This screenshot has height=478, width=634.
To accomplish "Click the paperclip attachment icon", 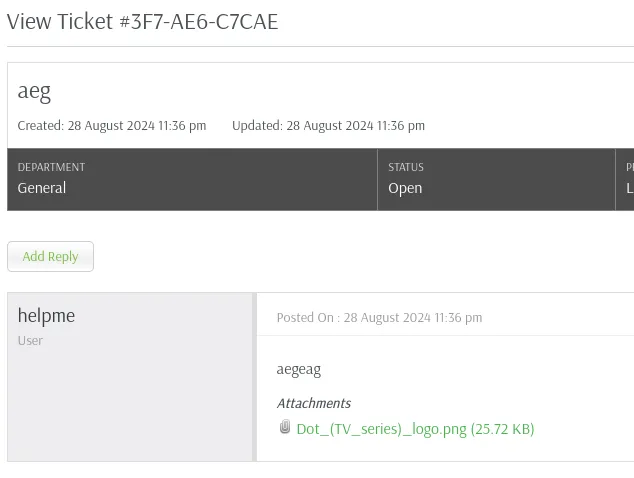I will (x=285, y=427).
